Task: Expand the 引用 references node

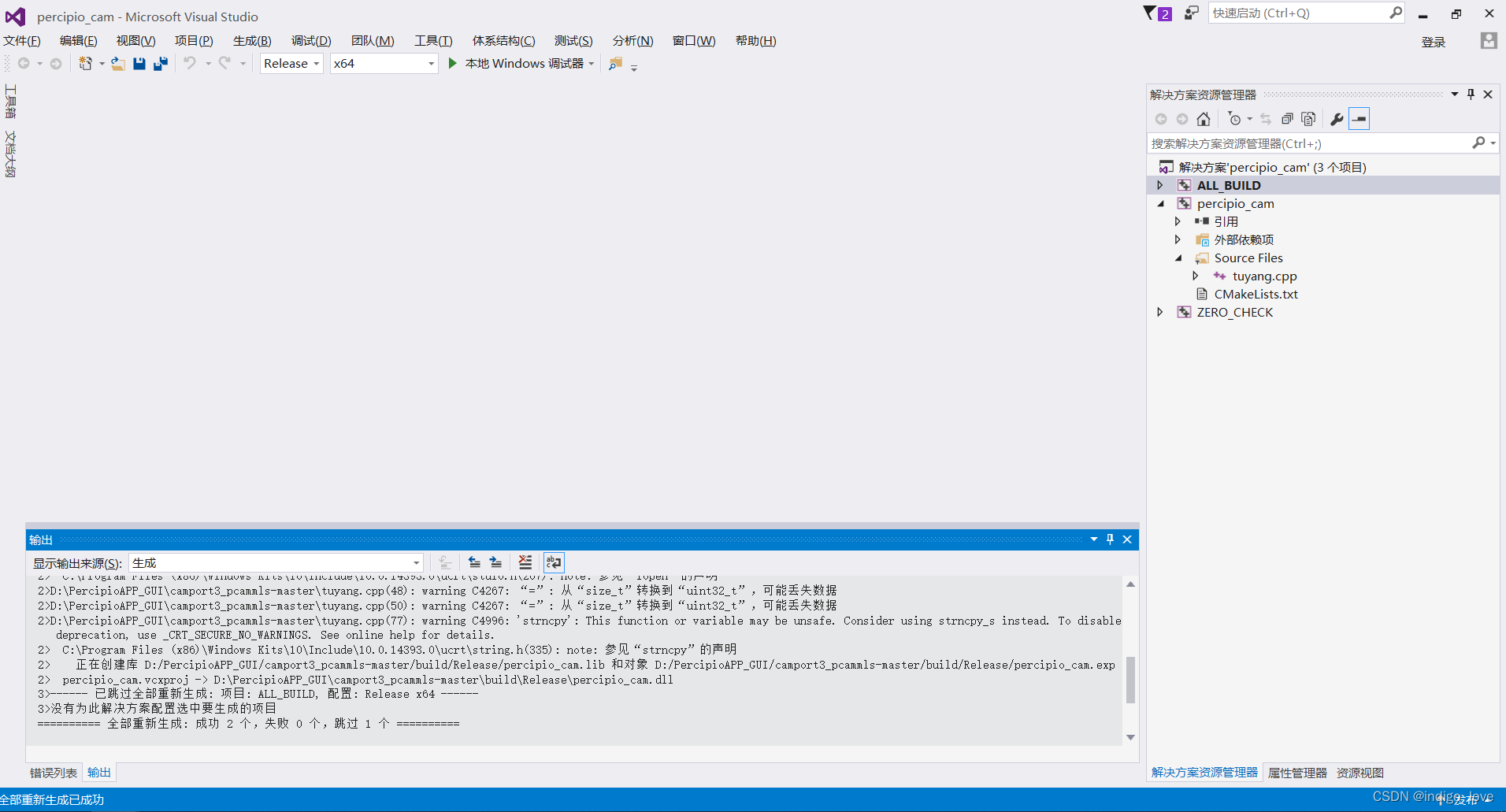Action: point(1178,221)
